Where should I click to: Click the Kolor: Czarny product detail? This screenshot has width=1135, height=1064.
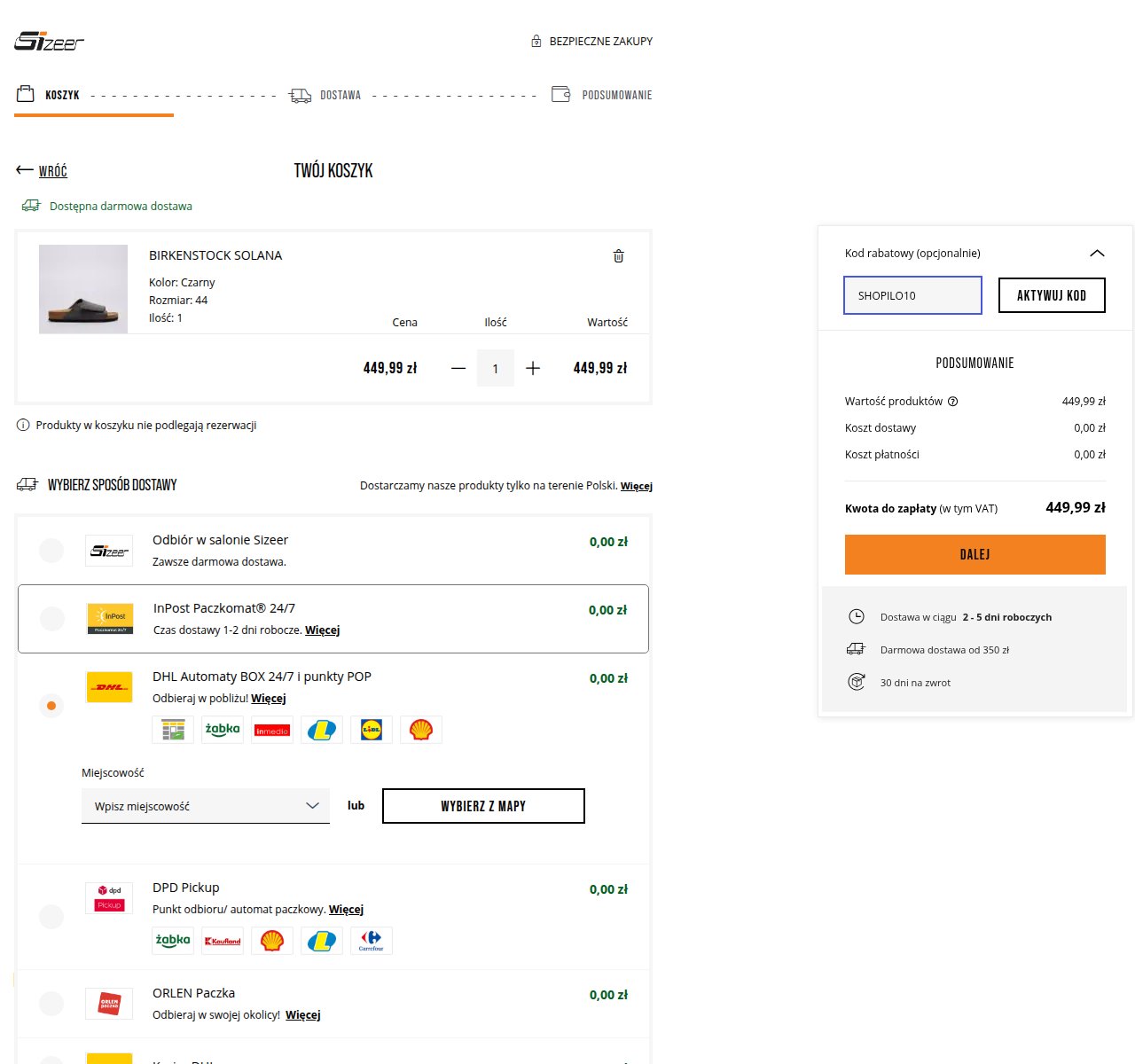[182, 283]
